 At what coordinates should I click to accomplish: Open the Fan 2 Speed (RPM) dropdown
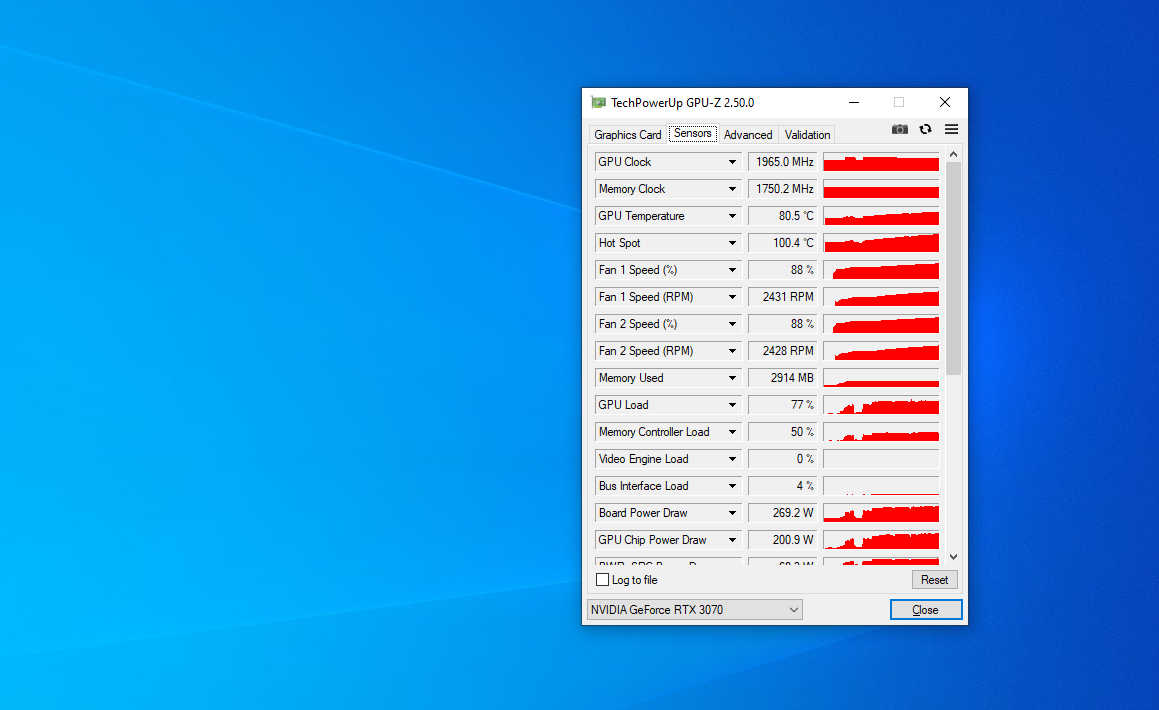(x=732, y=351)
